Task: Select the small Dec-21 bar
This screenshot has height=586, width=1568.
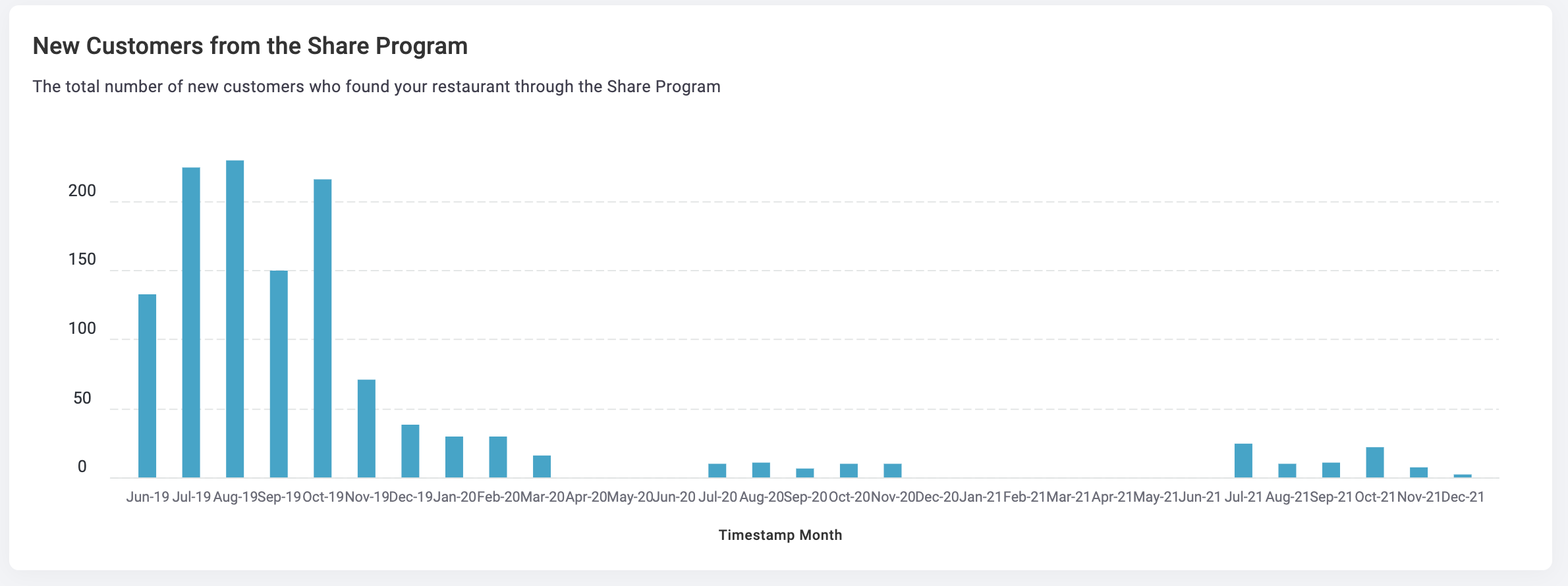Action: click(x=1463, y=476)
